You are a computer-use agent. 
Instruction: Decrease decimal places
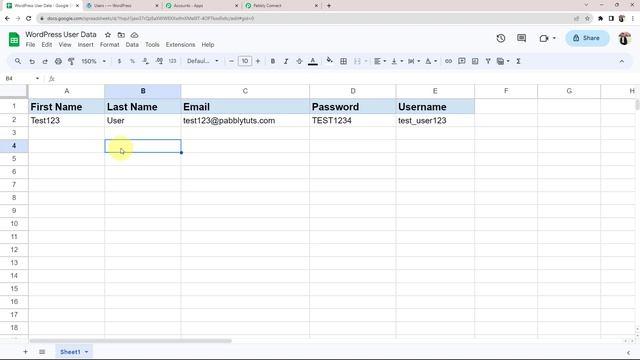(x=146, y=61)
